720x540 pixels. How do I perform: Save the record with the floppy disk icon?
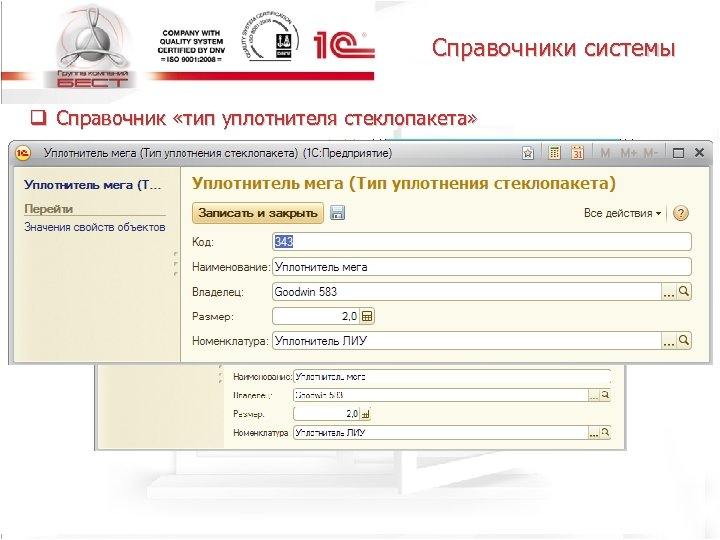pos(338,213)
